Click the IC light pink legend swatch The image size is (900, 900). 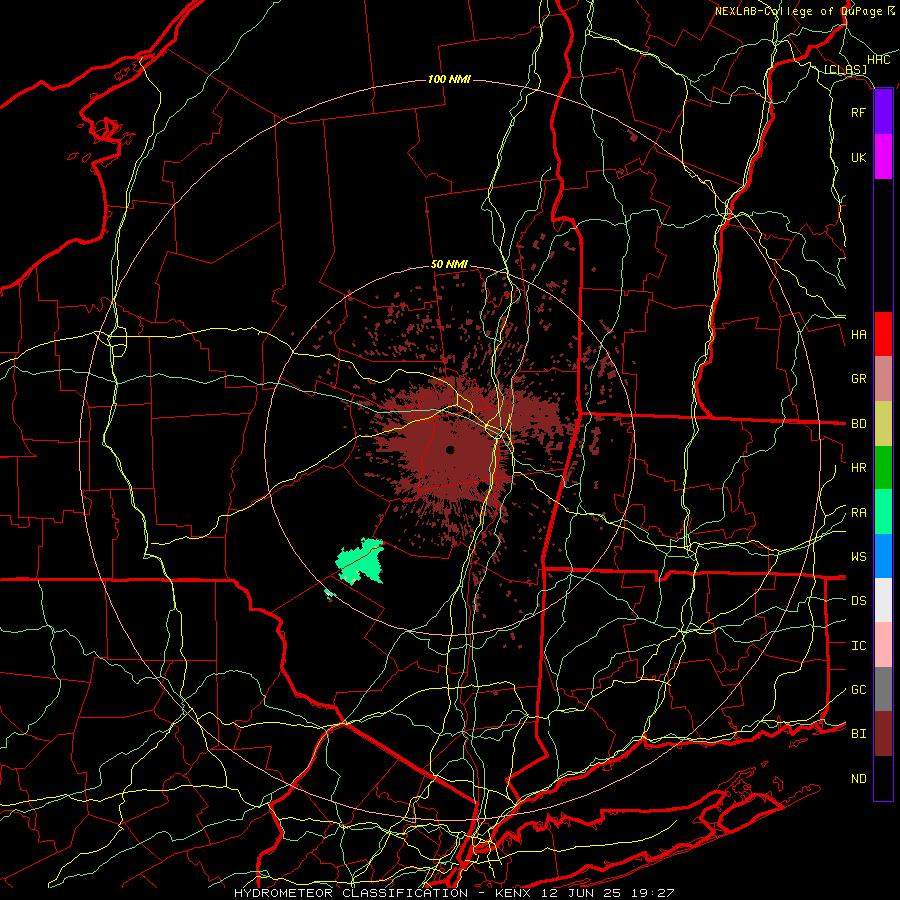(883, 645)
